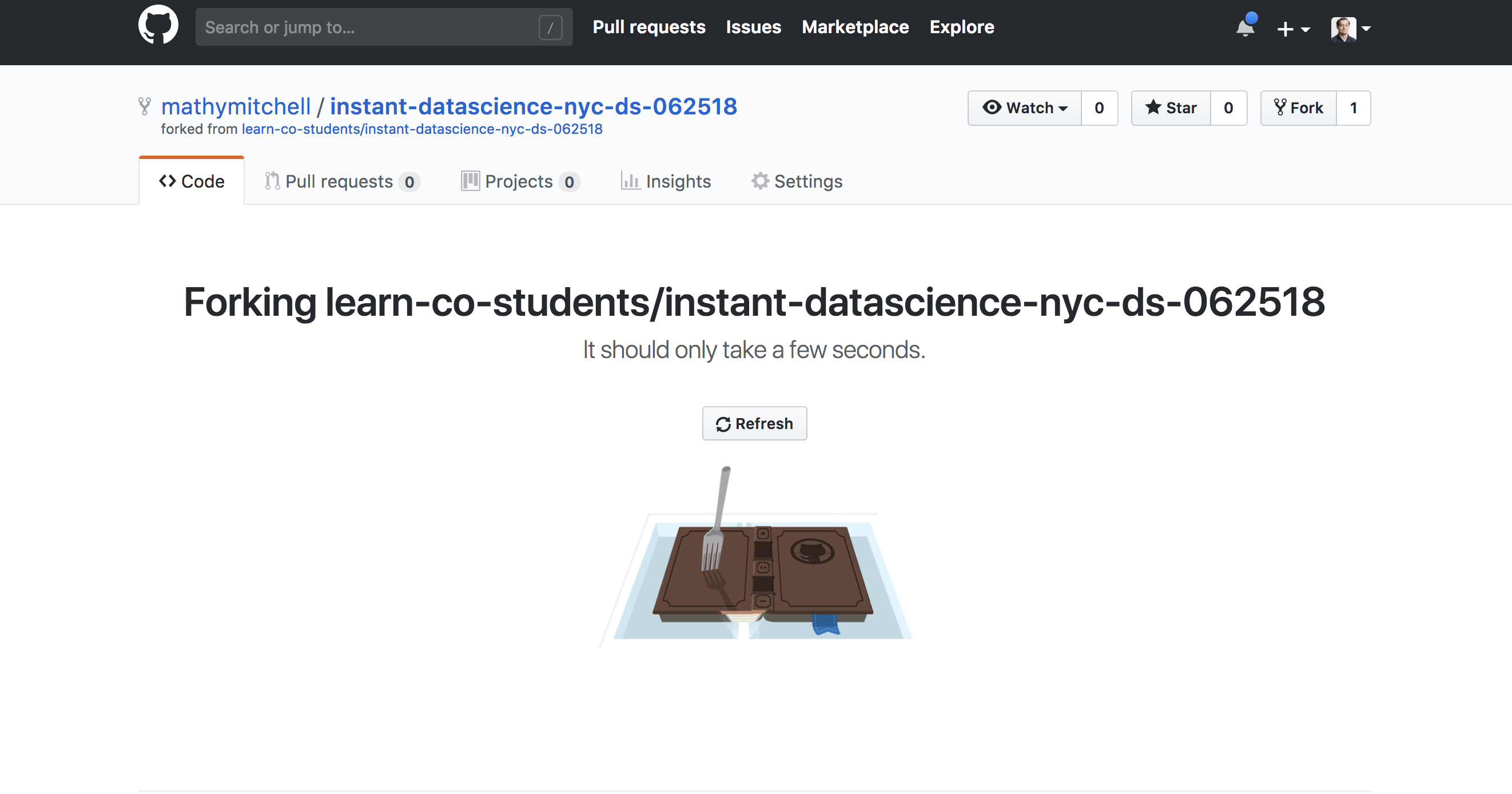Switch to Pull requests repository tab
The width and height of the screenshot is (1512, 794).
(x=341, y=181)
